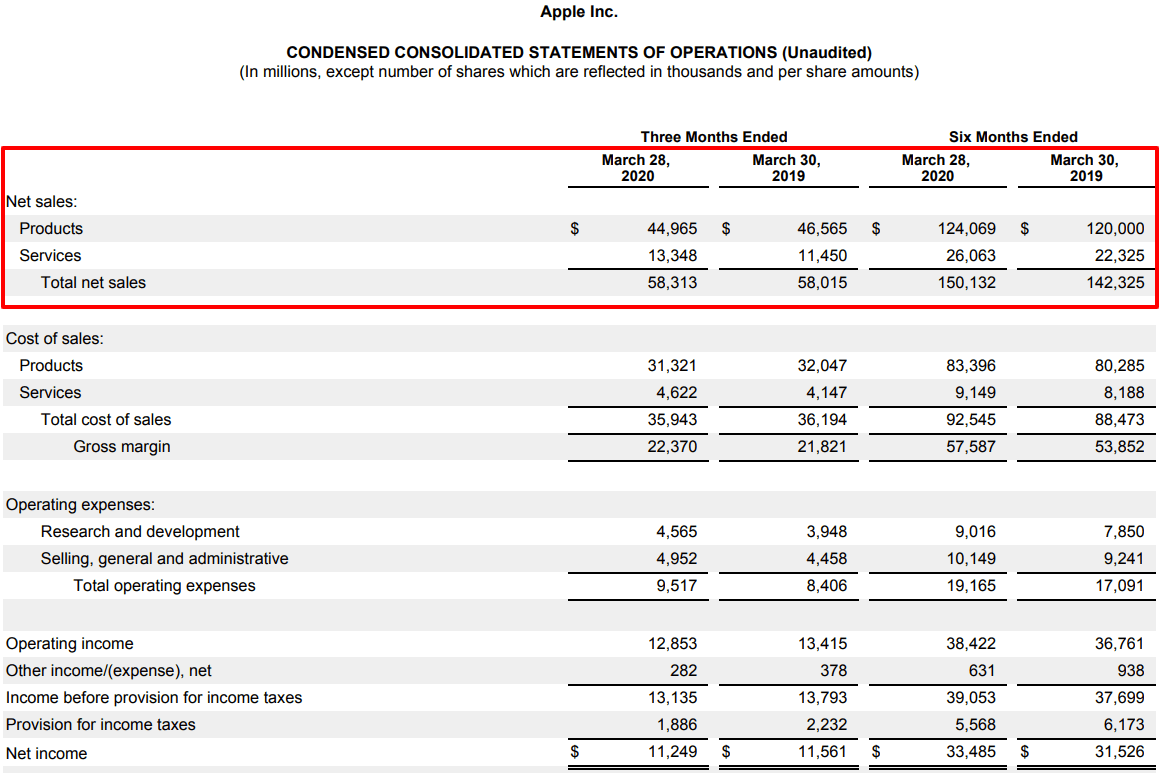The image size is (1159, 773).
Task: Click Services cost value 4,622
Action: tap(676, 392)
